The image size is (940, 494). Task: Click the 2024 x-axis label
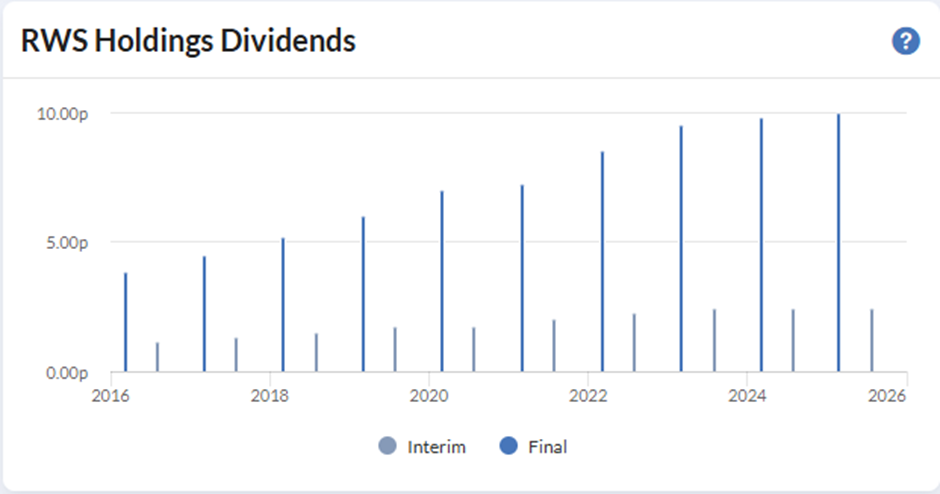(747, 396)
